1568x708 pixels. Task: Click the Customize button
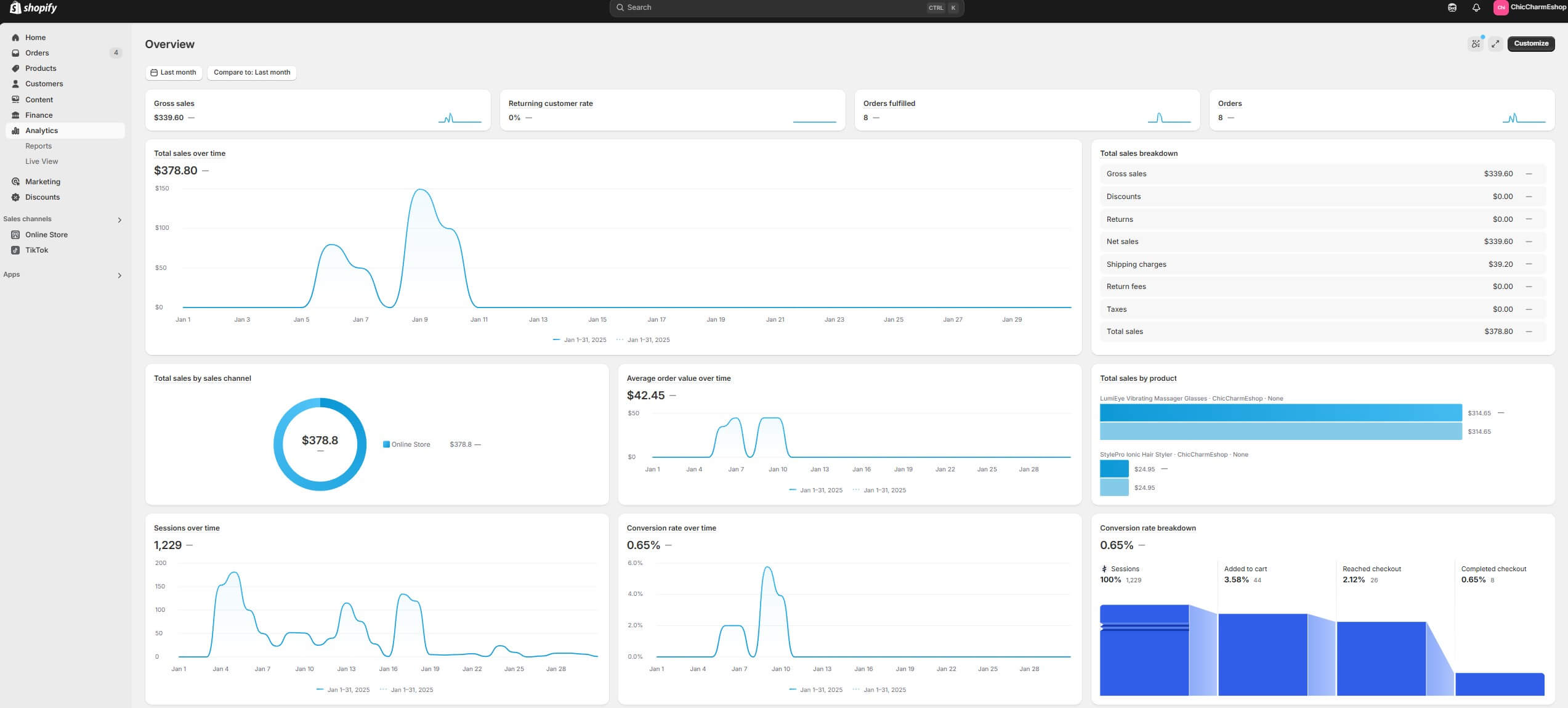(1530, 44)
